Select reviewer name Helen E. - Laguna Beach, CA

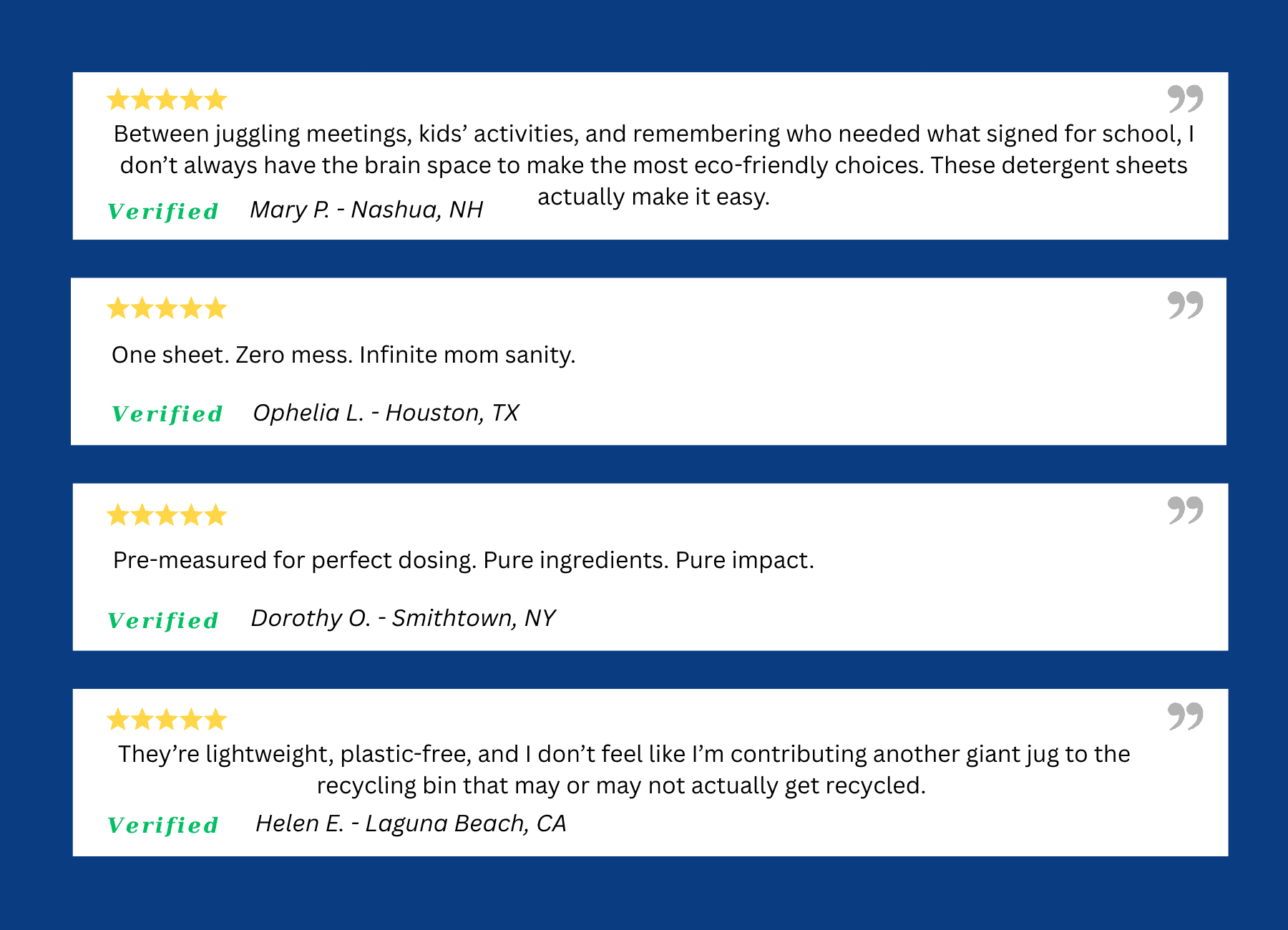(411, 823)
